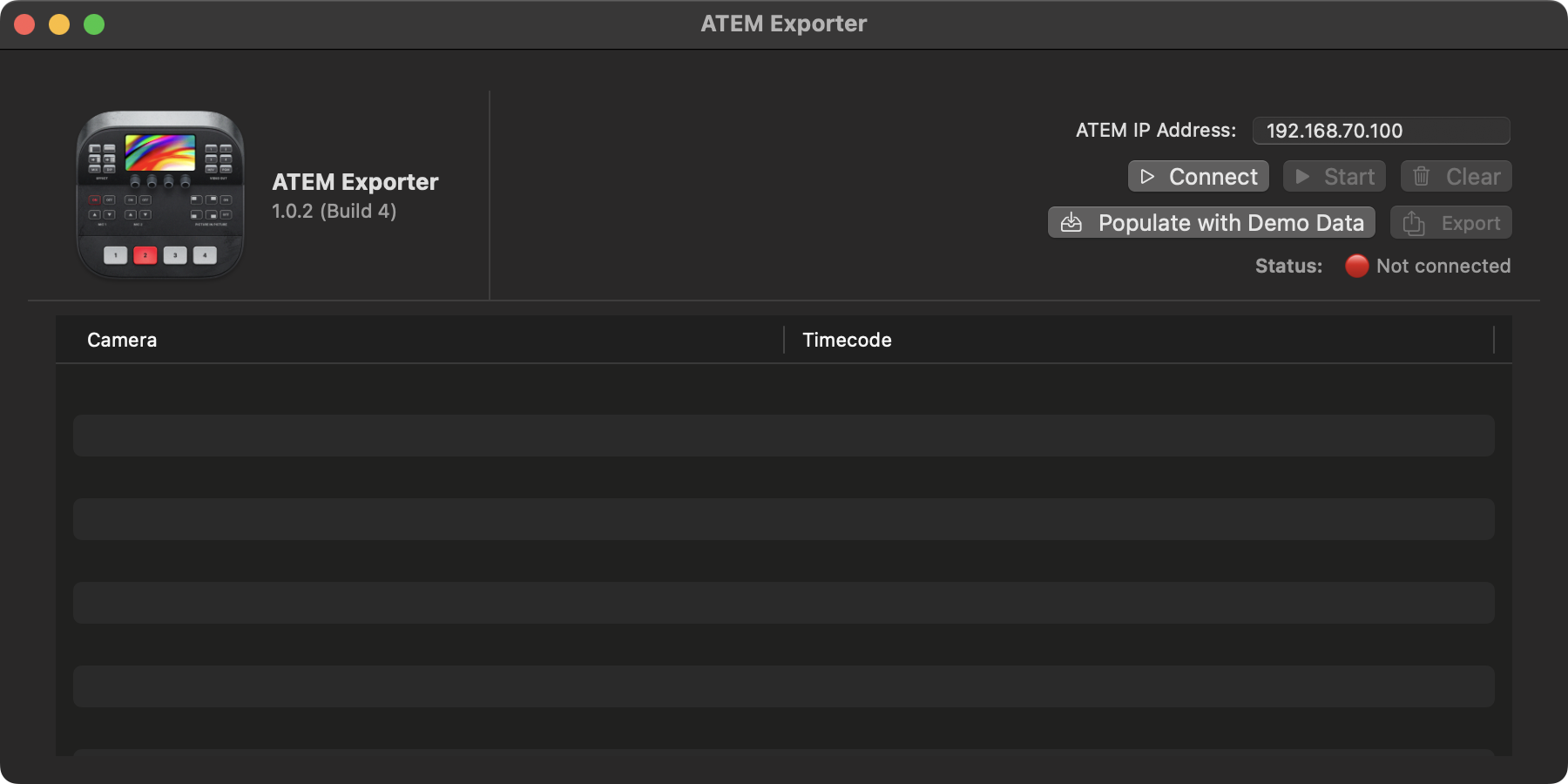Click the "ATEM IP Address:" label

pyautogui.click(x=1155, y=131)
